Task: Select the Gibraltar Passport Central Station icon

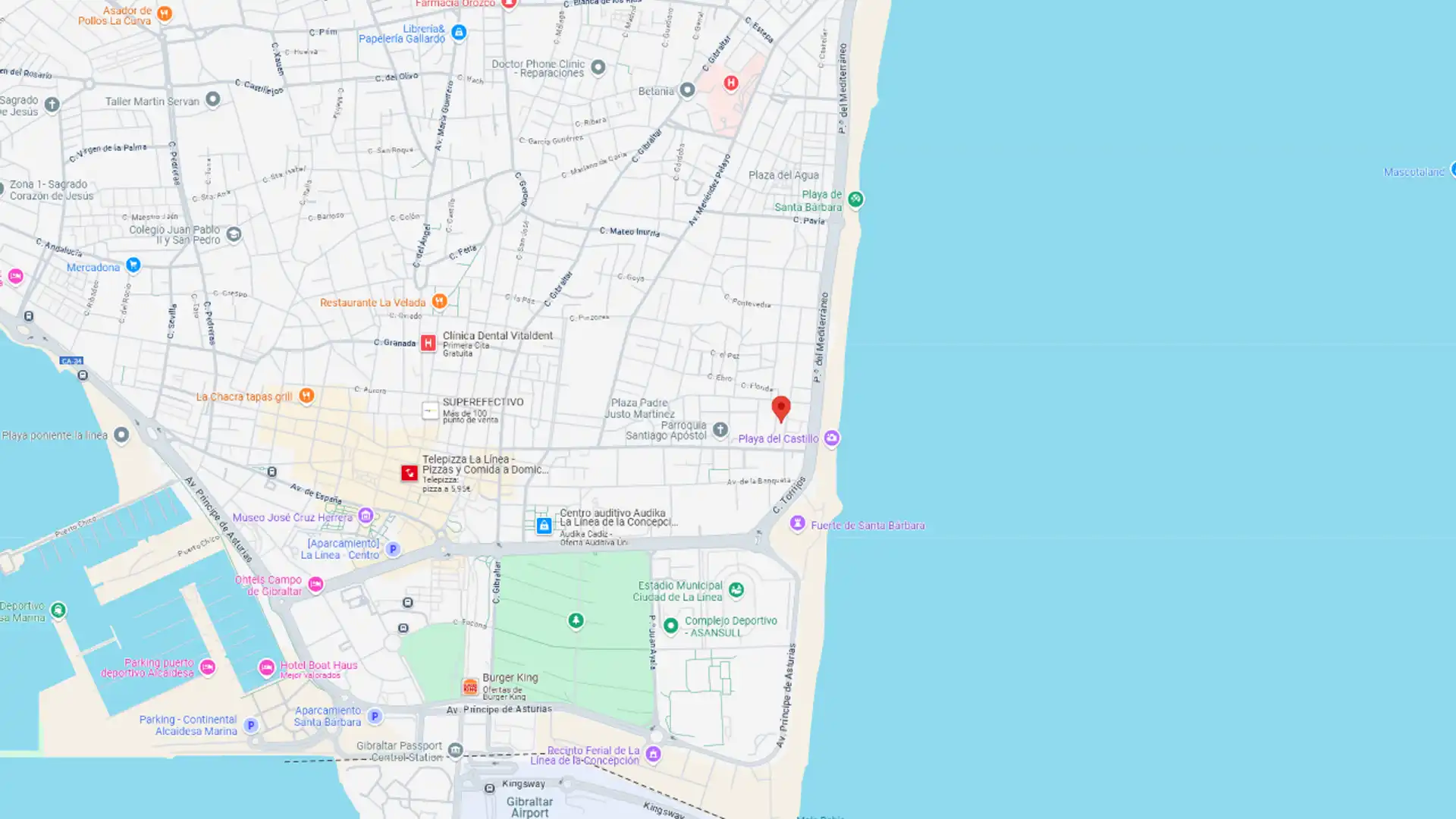Action: click(455, 750)
